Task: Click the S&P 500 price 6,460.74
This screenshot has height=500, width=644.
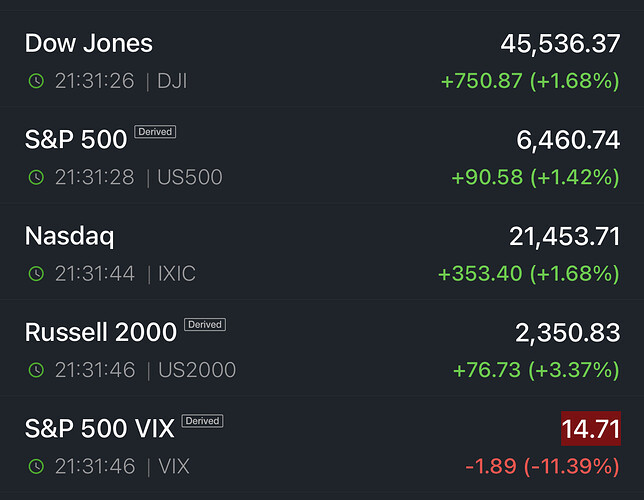Action: [x=568, y=141]
